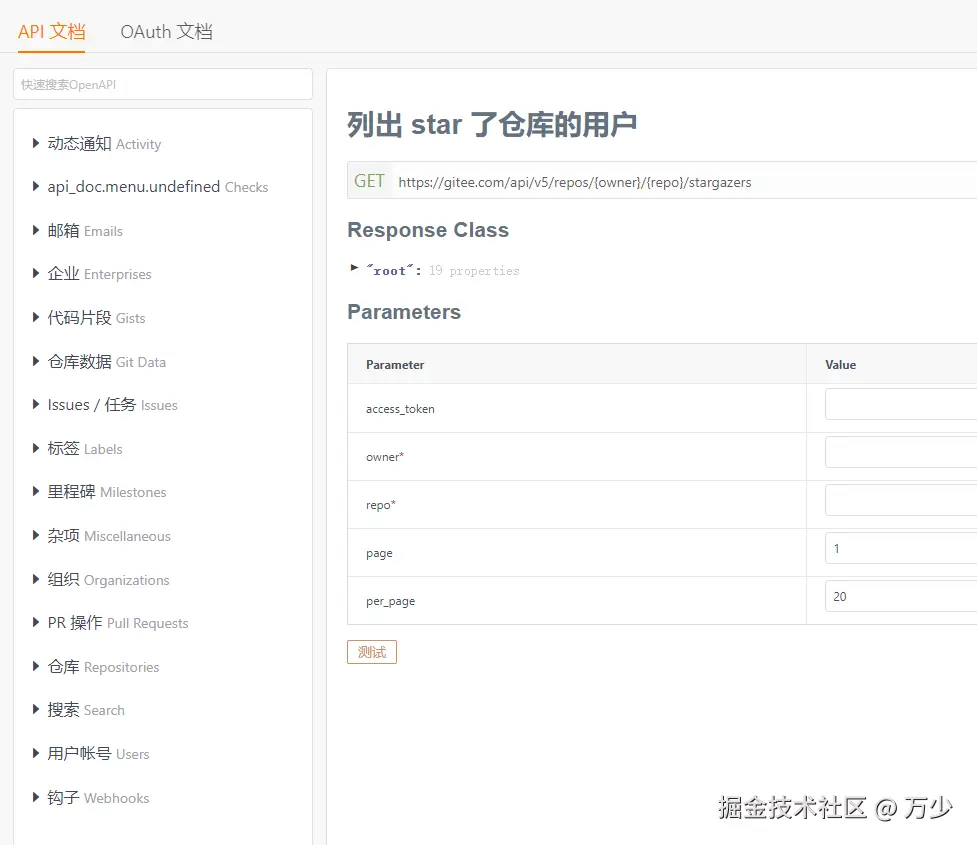977x845 pixels.
Task: Click the 列出 star 了仓库的用户 heading
Action: pos(492,124)
